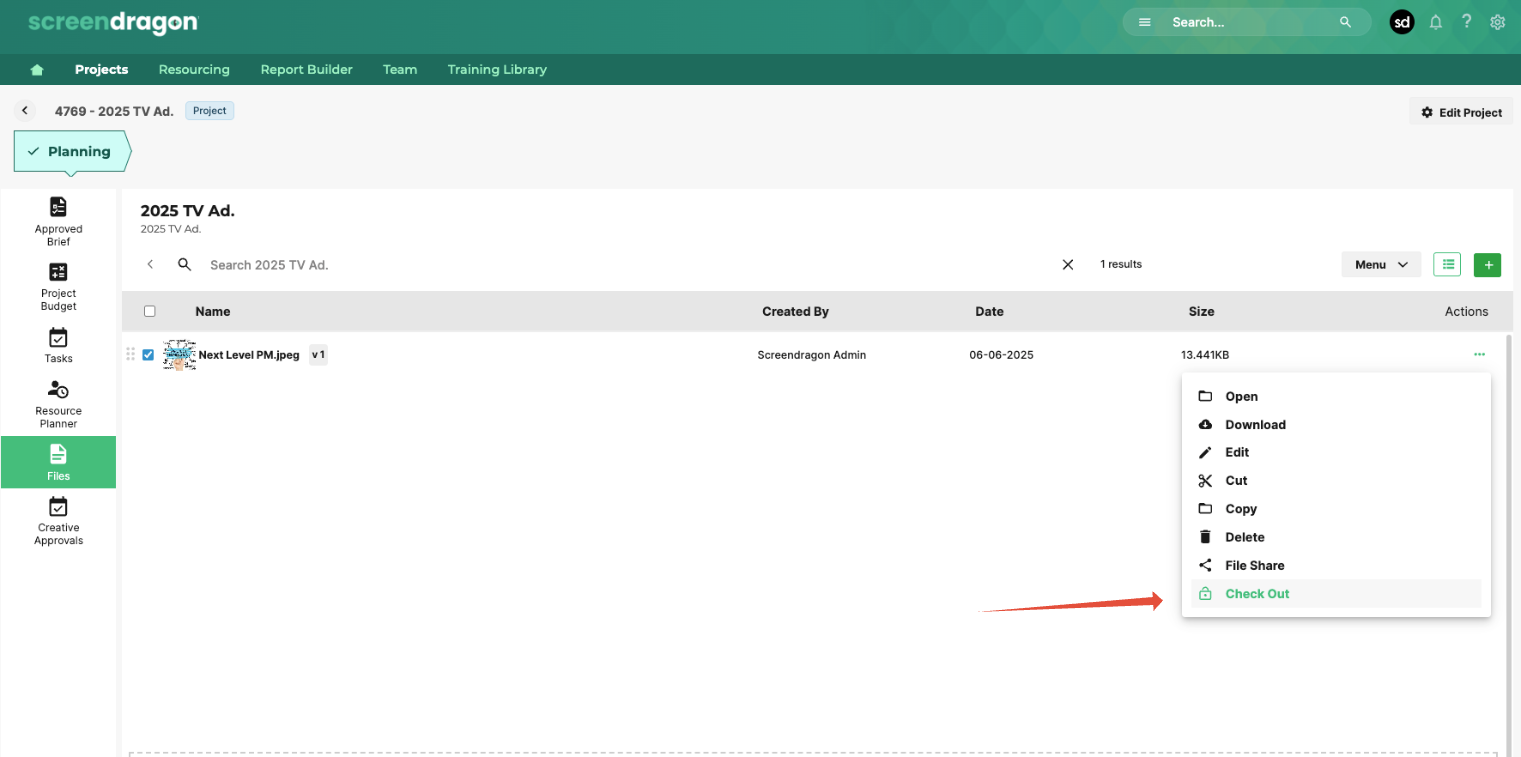Open Resource Planner sidebar item

click(58, 404)
